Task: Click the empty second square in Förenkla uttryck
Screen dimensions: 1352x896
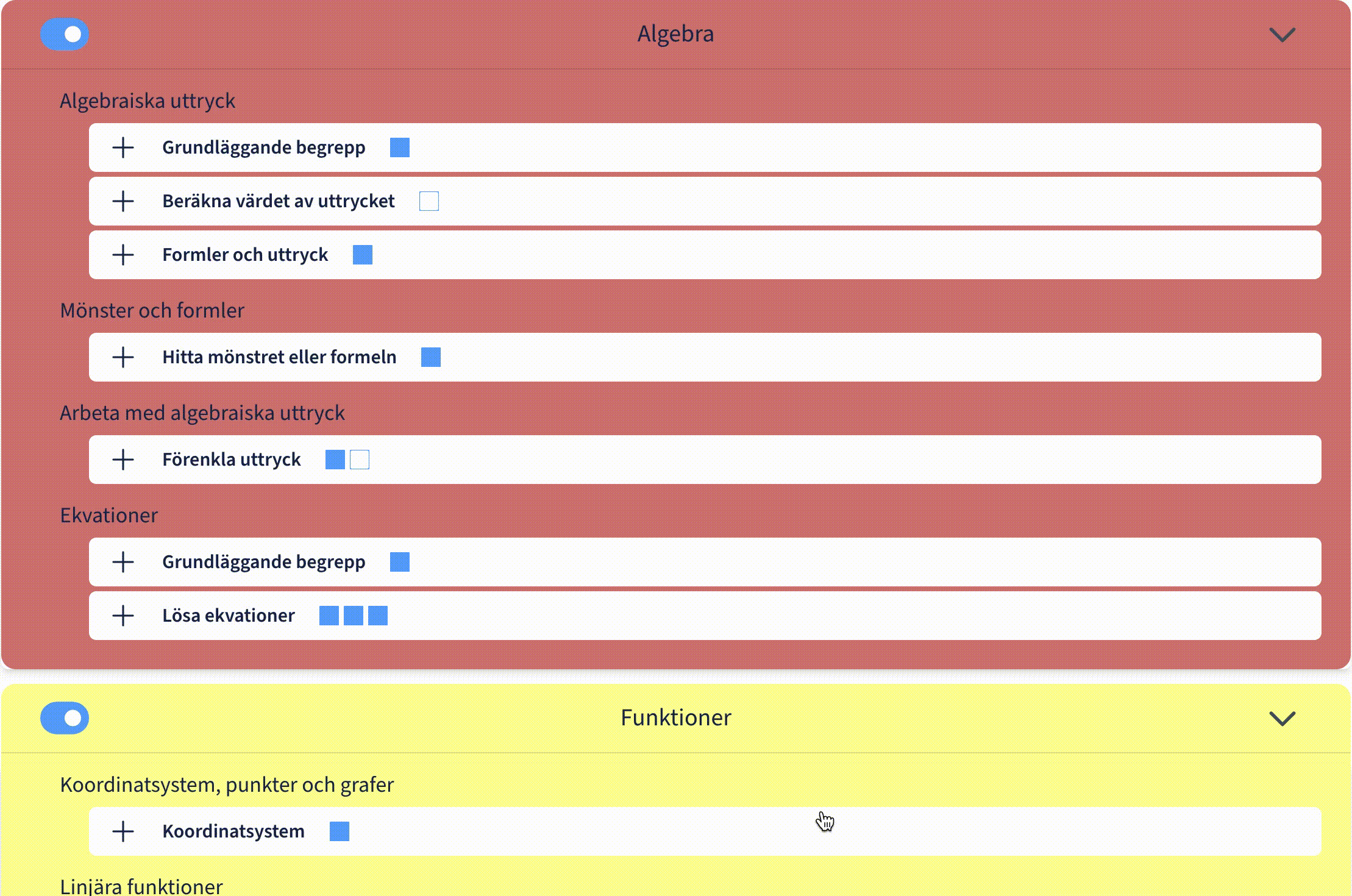Action: (360, 460)
